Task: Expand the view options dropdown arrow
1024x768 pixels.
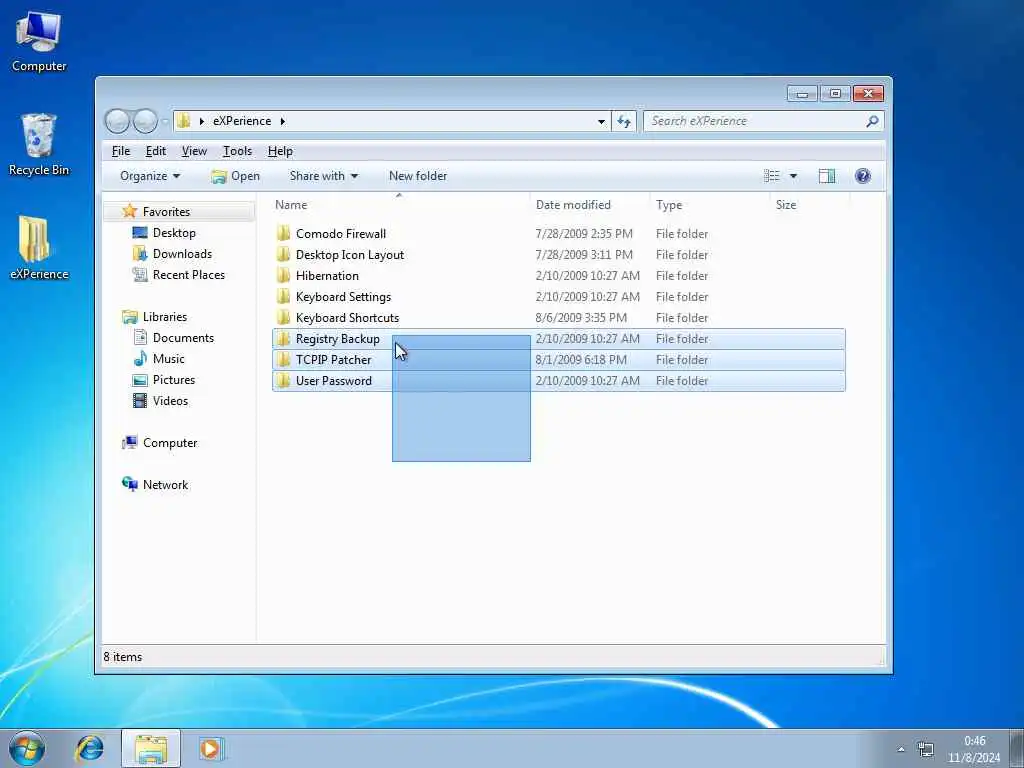Action: (x=793, y=176)
